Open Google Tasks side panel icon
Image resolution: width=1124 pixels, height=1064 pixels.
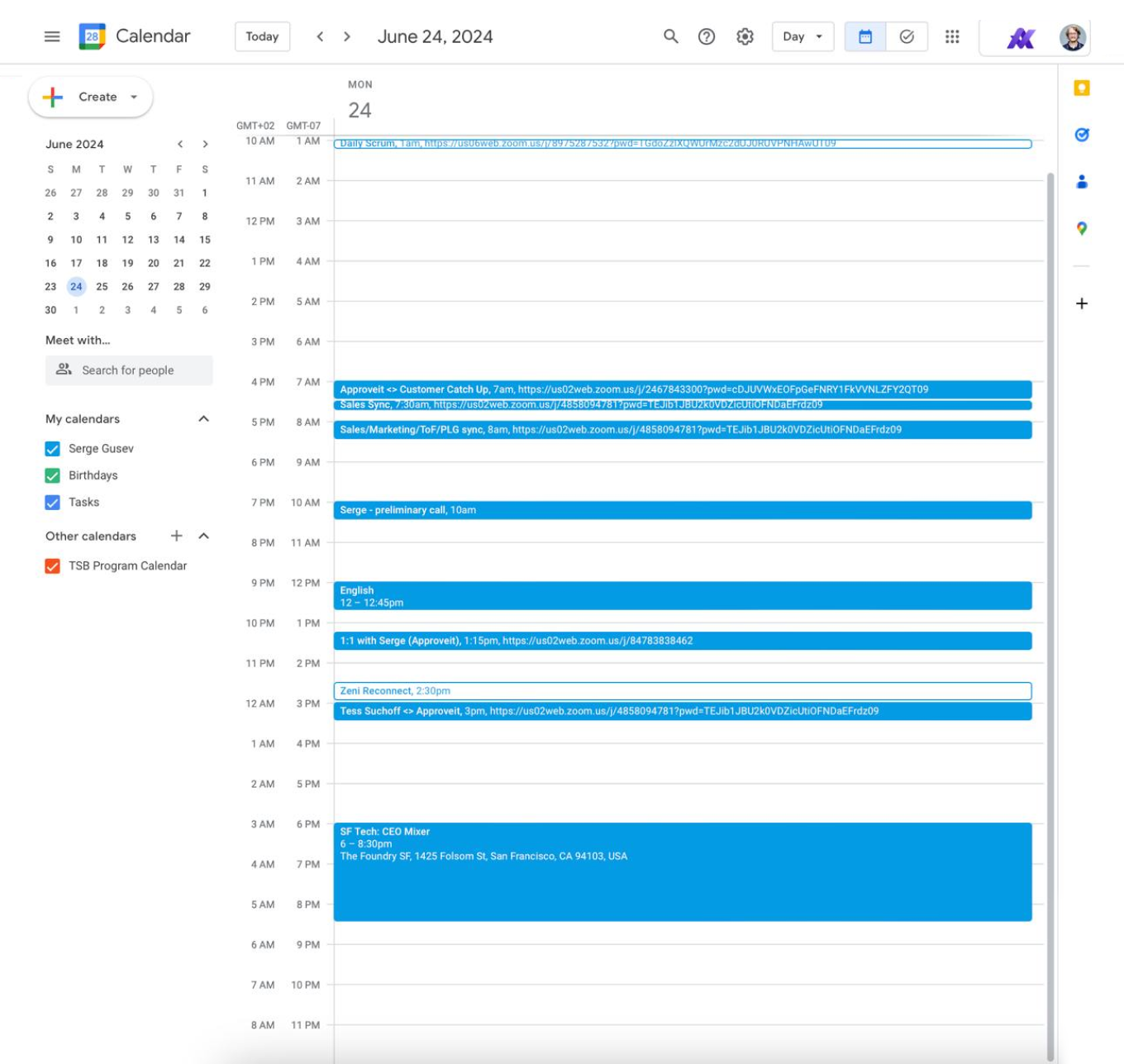[x=1081, y=135]
